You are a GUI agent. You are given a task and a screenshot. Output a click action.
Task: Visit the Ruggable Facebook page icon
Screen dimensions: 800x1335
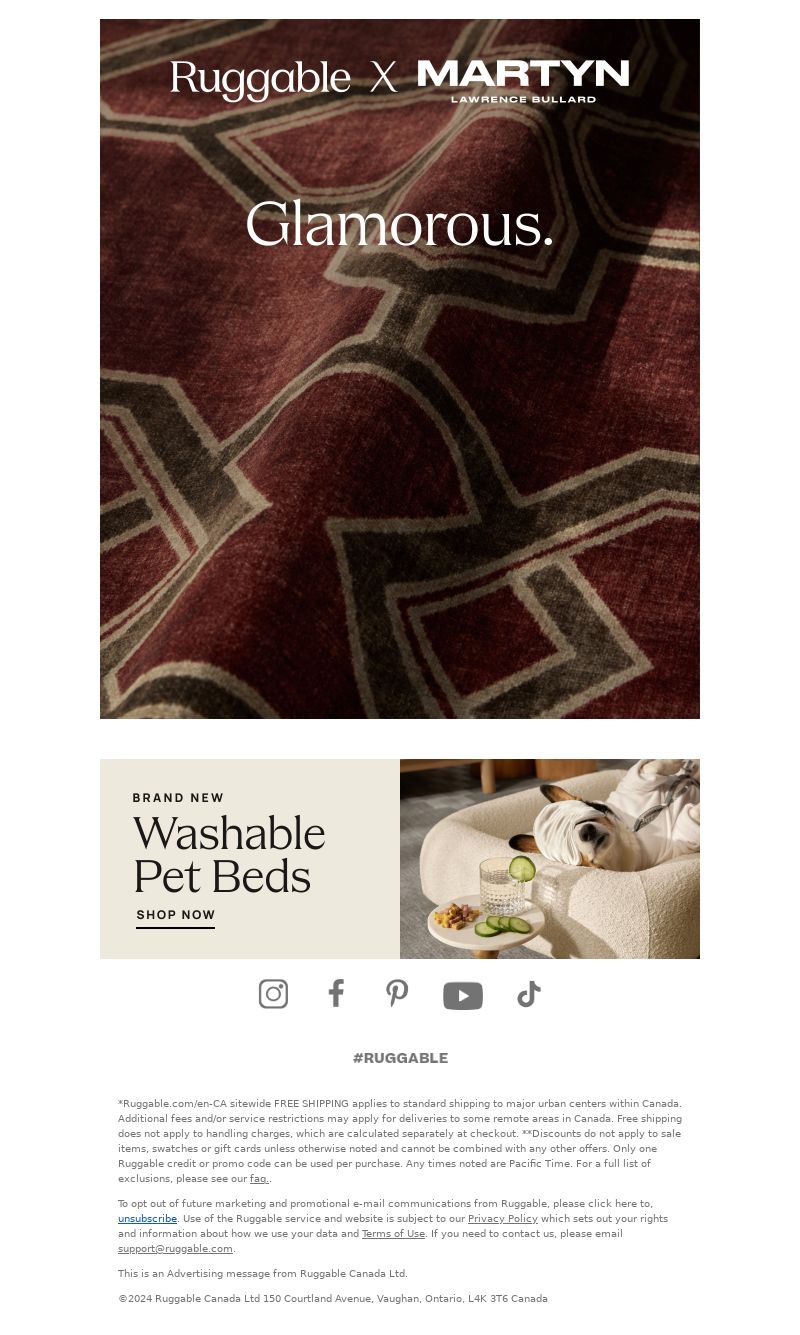coord(336,994)
